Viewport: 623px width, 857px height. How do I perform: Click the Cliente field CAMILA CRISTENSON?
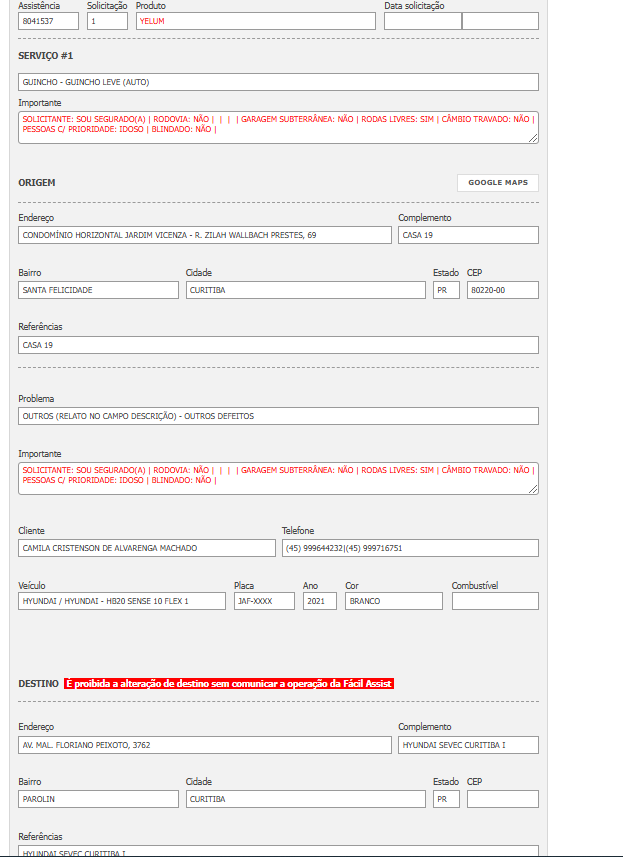point(146,548)
